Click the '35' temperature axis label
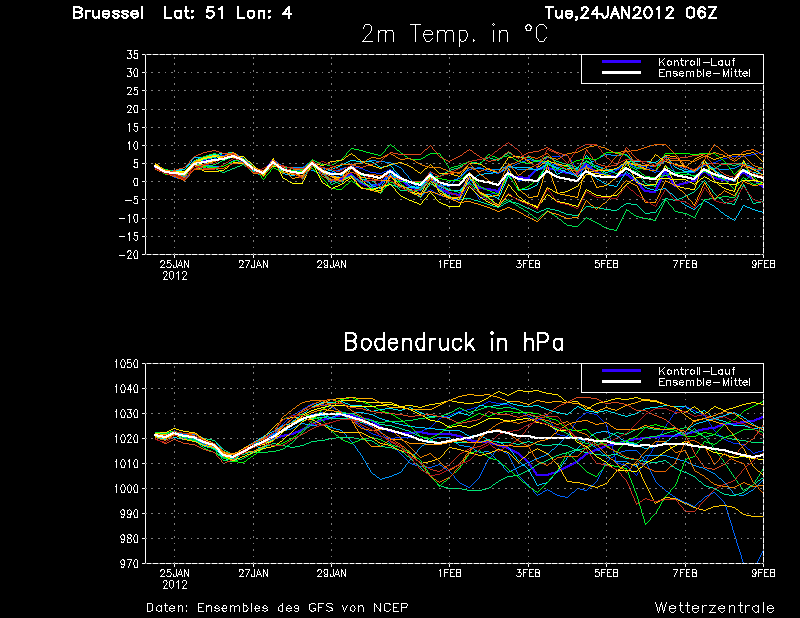The height and width of the screenshot is (618, 800). coord(133,55)
